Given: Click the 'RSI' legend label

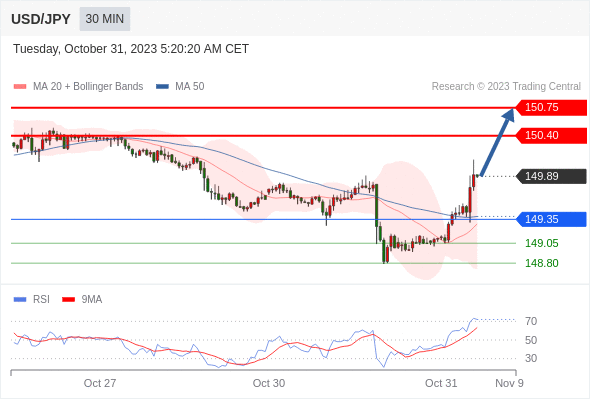Looking at the screenshot, I should click(41, 300).
